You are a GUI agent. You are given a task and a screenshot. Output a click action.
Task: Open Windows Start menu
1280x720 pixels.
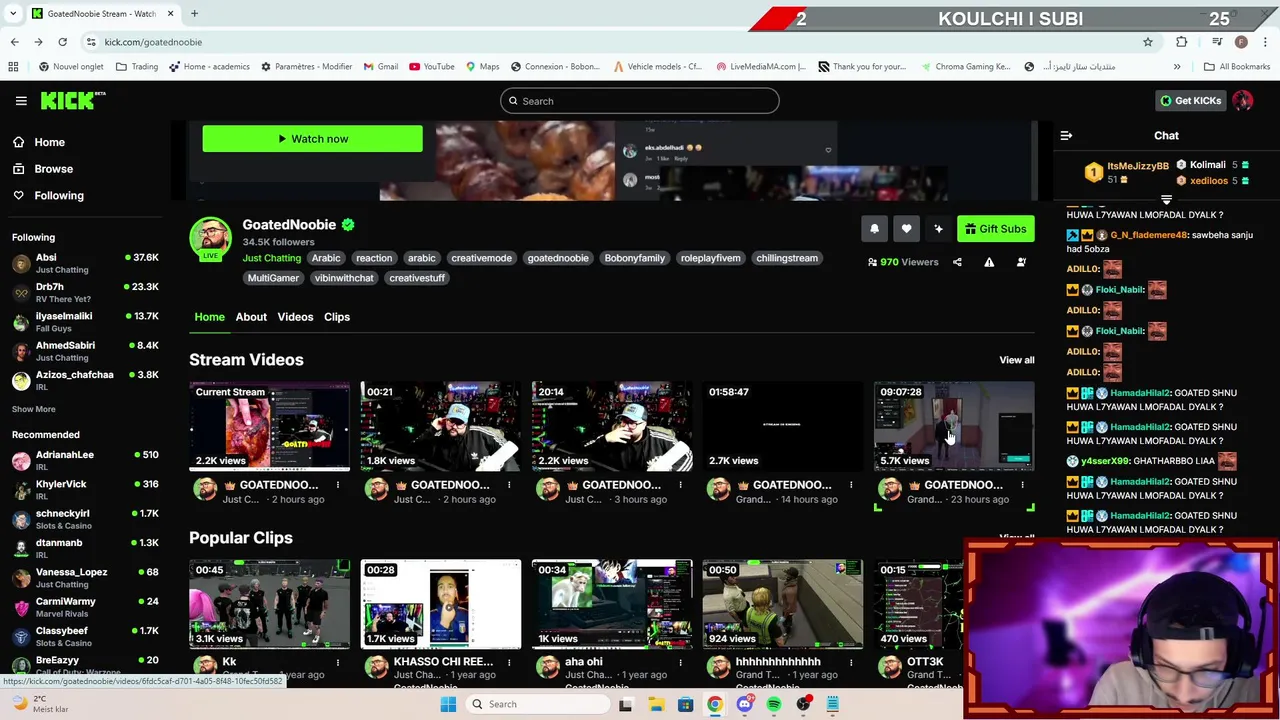click(448, 704)
